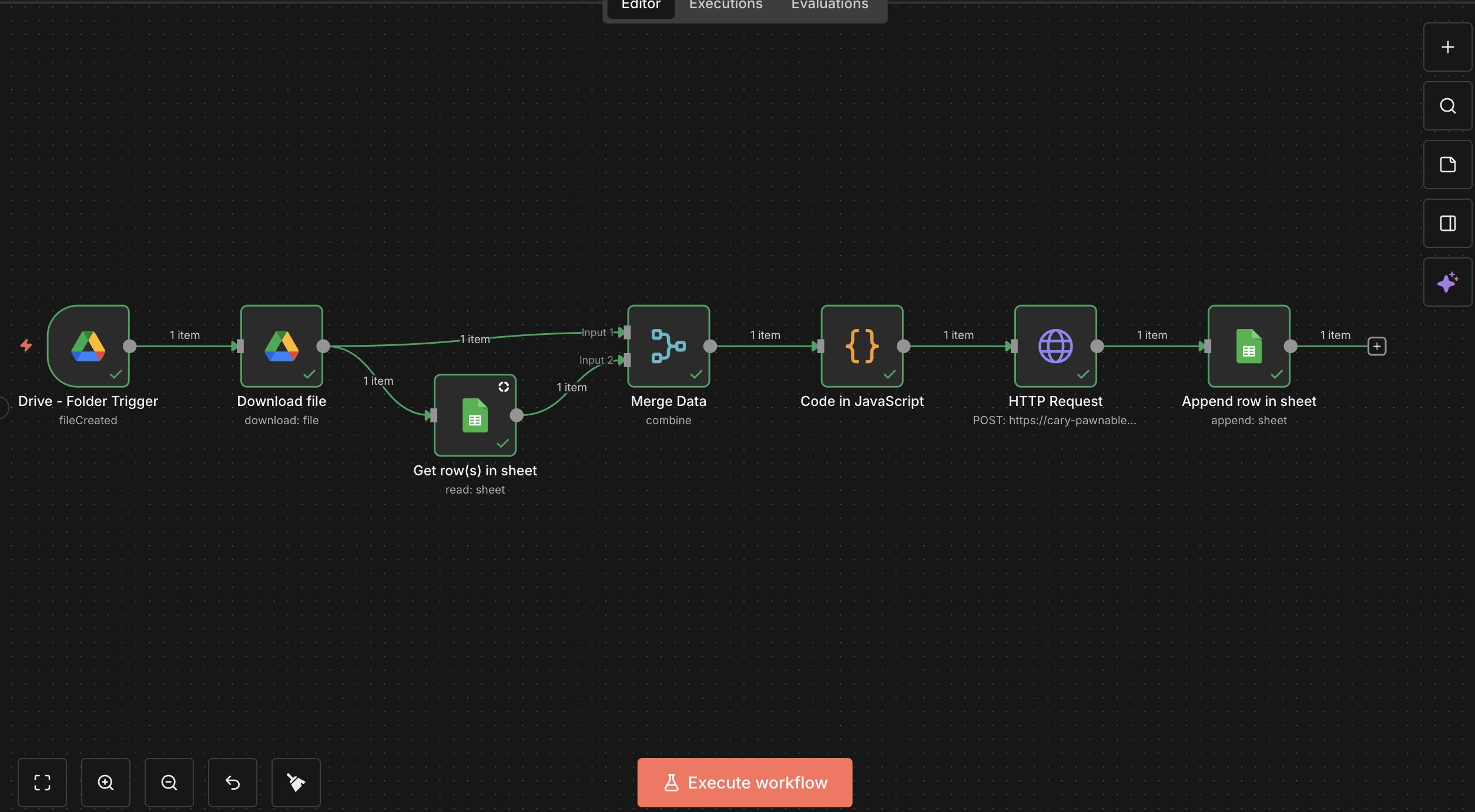Click the plus button to add node
Image resolution: width=1475 pixels, height=812 pixels.
[1447, 47]
